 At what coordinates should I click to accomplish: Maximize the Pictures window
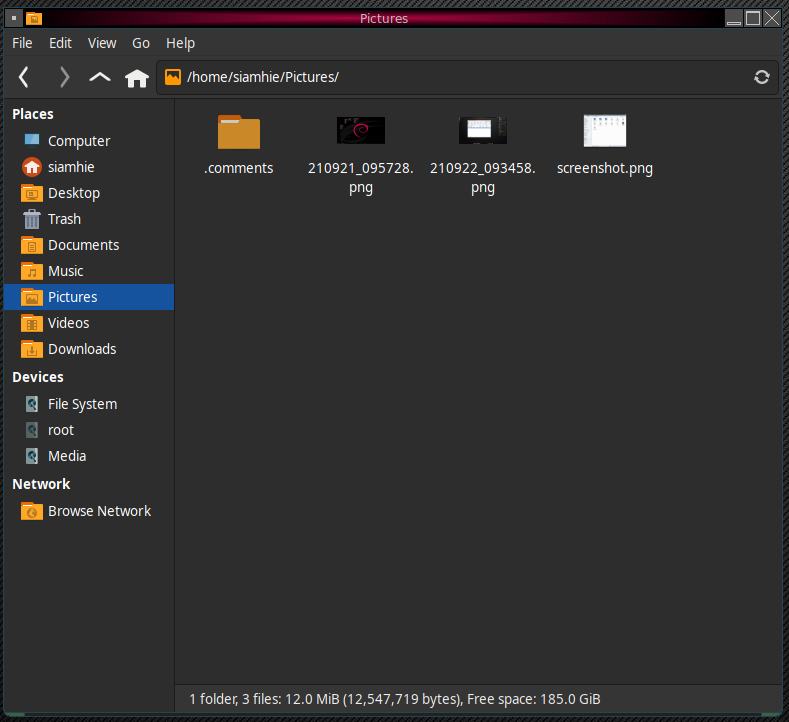click(x=753, y=19)
